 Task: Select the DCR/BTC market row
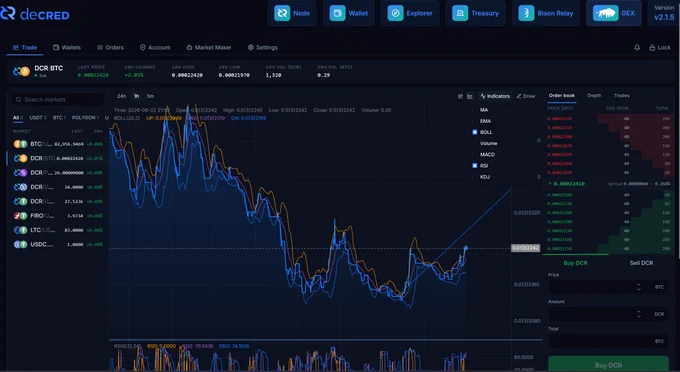58,158
